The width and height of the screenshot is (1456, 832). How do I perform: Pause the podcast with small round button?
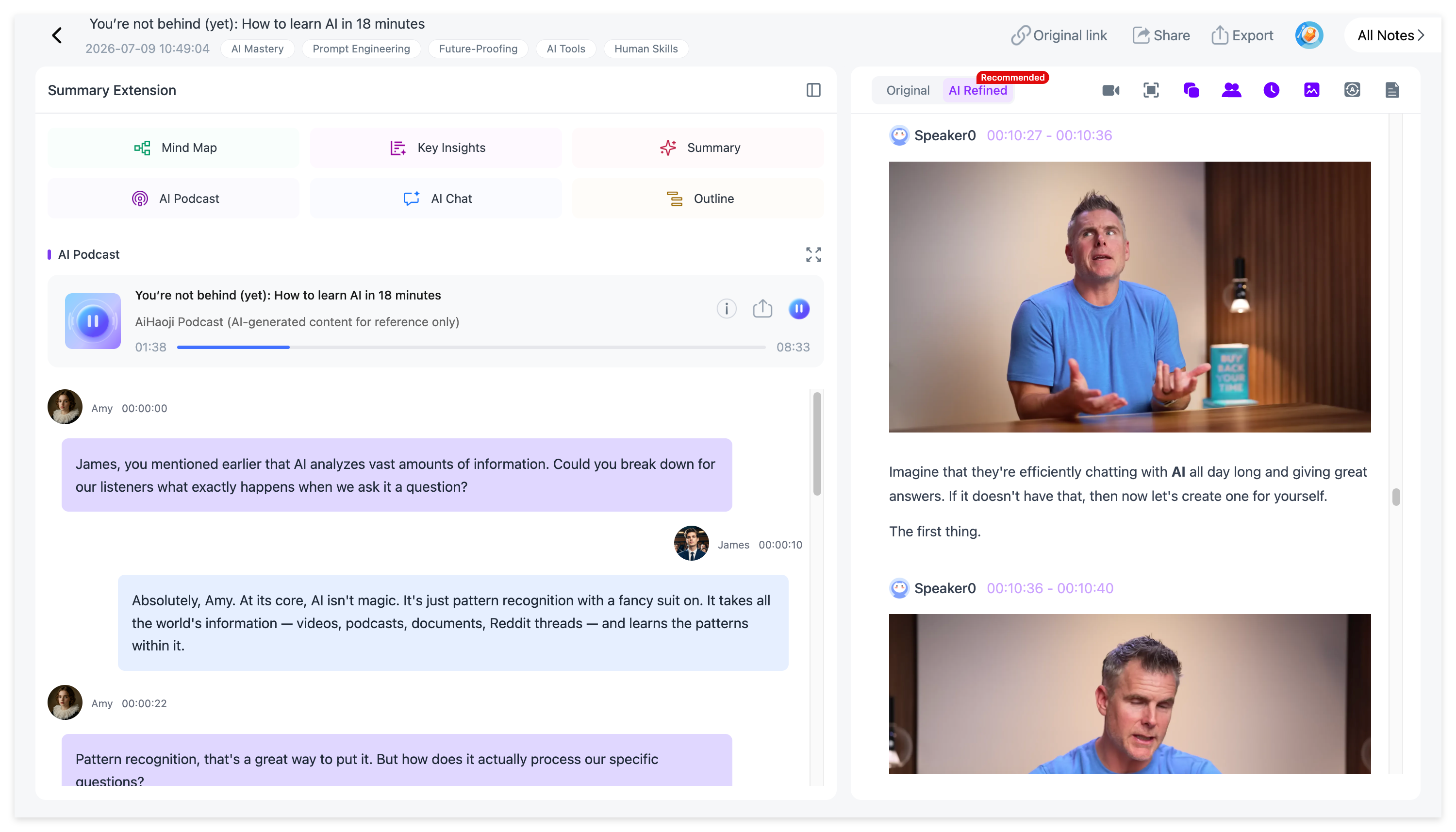(x=798, y=309)
